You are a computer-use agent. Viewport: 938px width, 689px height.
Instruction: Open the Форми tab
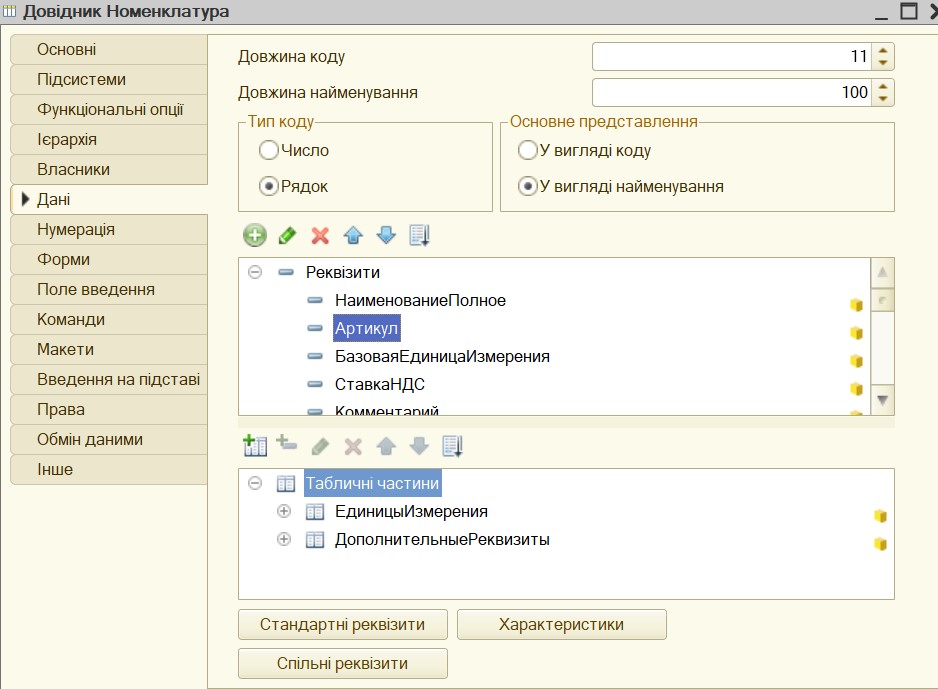point(109,260)
